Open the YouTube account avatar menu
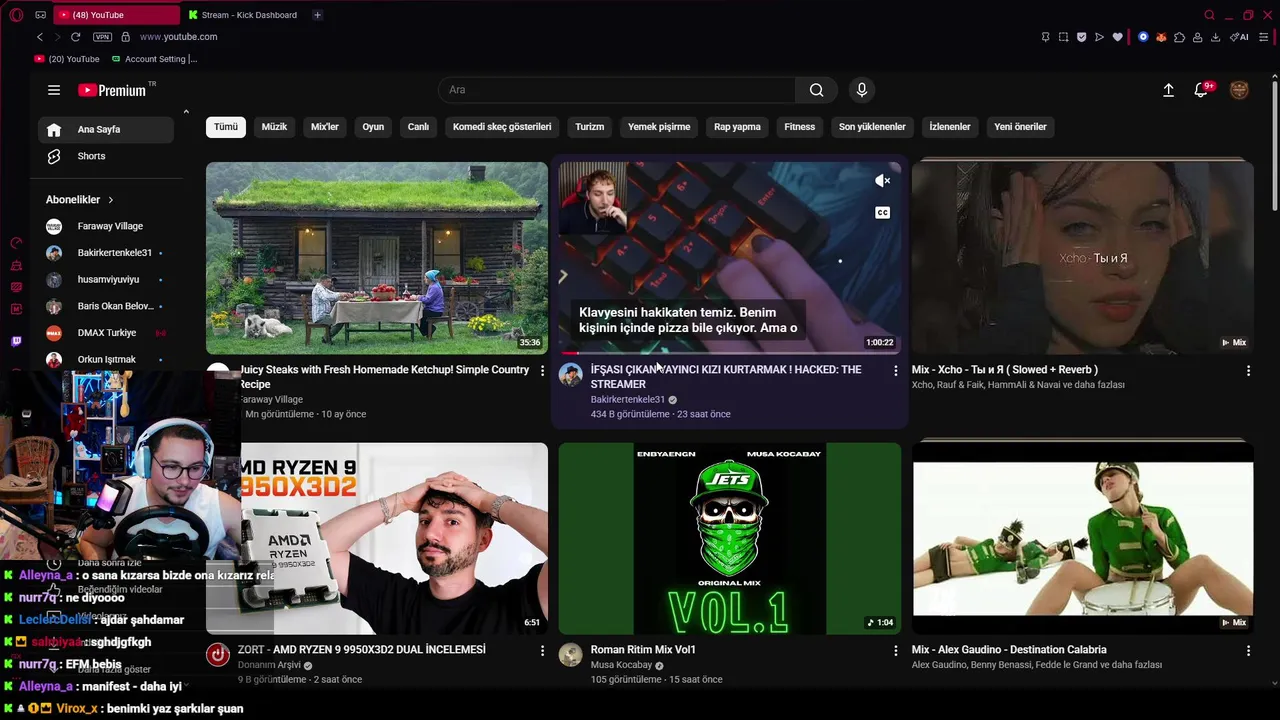 point(1239,90)
